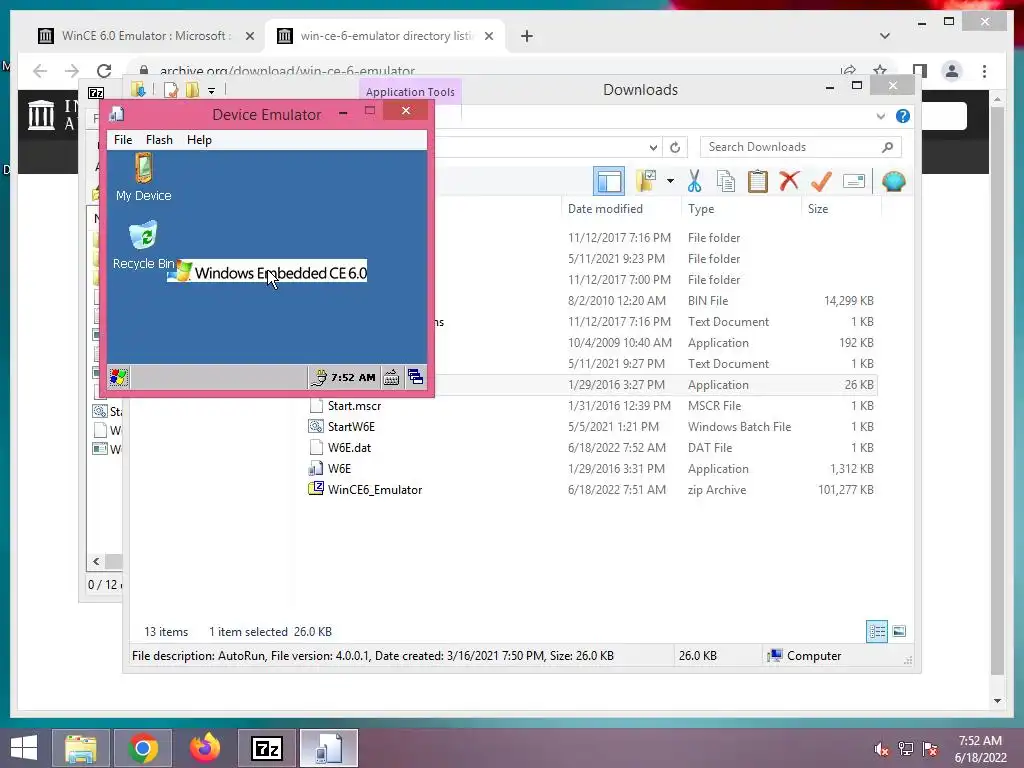Select the W6E.dat file
The height and width of the screenshot is (768, 1024).
coord(349,447)
